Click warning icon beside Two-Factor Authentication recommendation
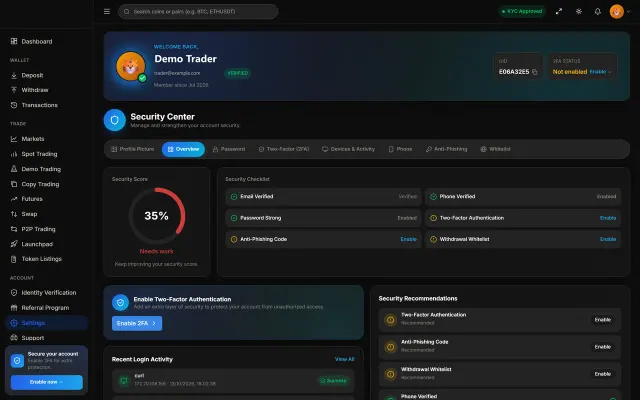This screenshot has height=400, width=640. (x=391, y=320)
